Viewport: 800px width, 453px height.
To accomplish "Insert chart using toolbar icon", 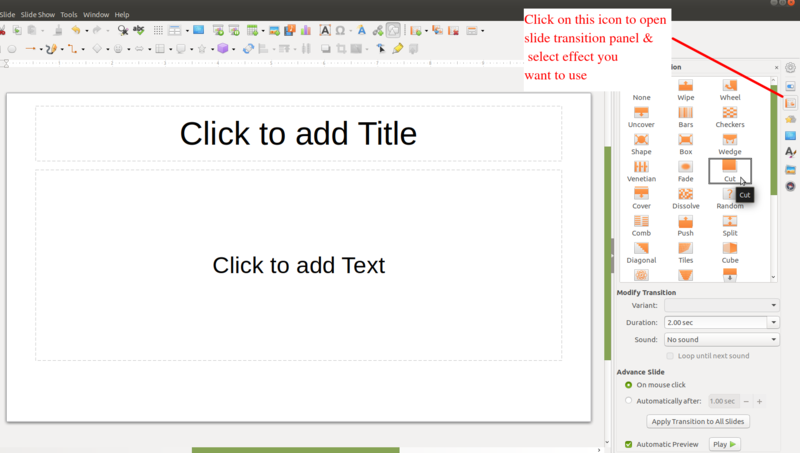I will pyautogui.click(x=306, y=31).
